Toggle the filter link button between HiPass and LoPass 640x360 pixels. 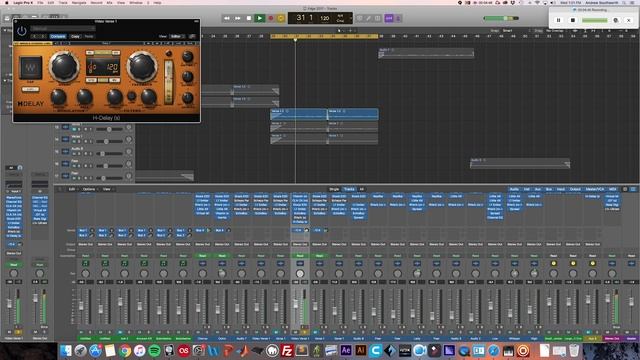(131, 96)
